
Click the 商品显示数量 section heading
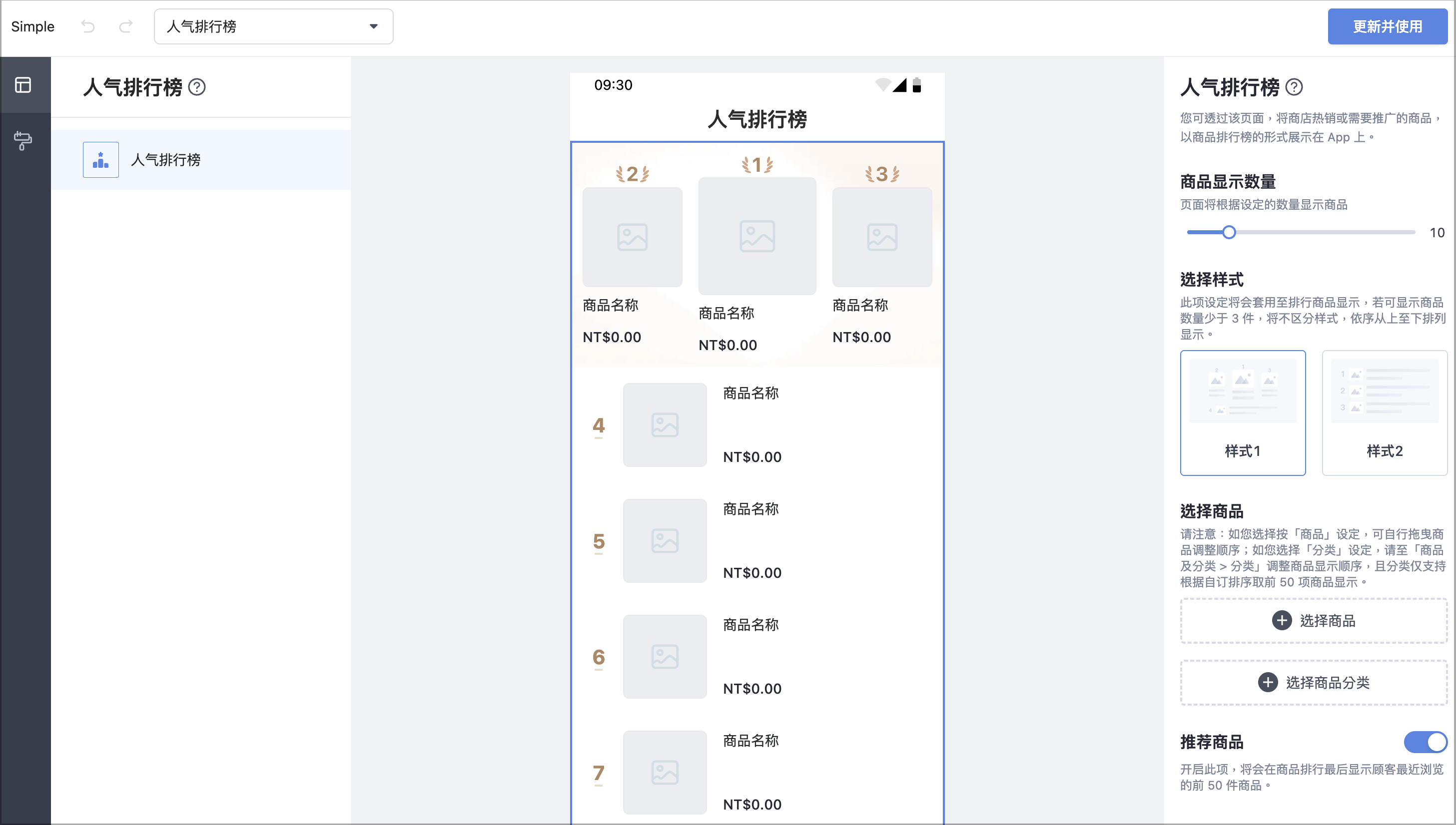tap(1228, 182)
